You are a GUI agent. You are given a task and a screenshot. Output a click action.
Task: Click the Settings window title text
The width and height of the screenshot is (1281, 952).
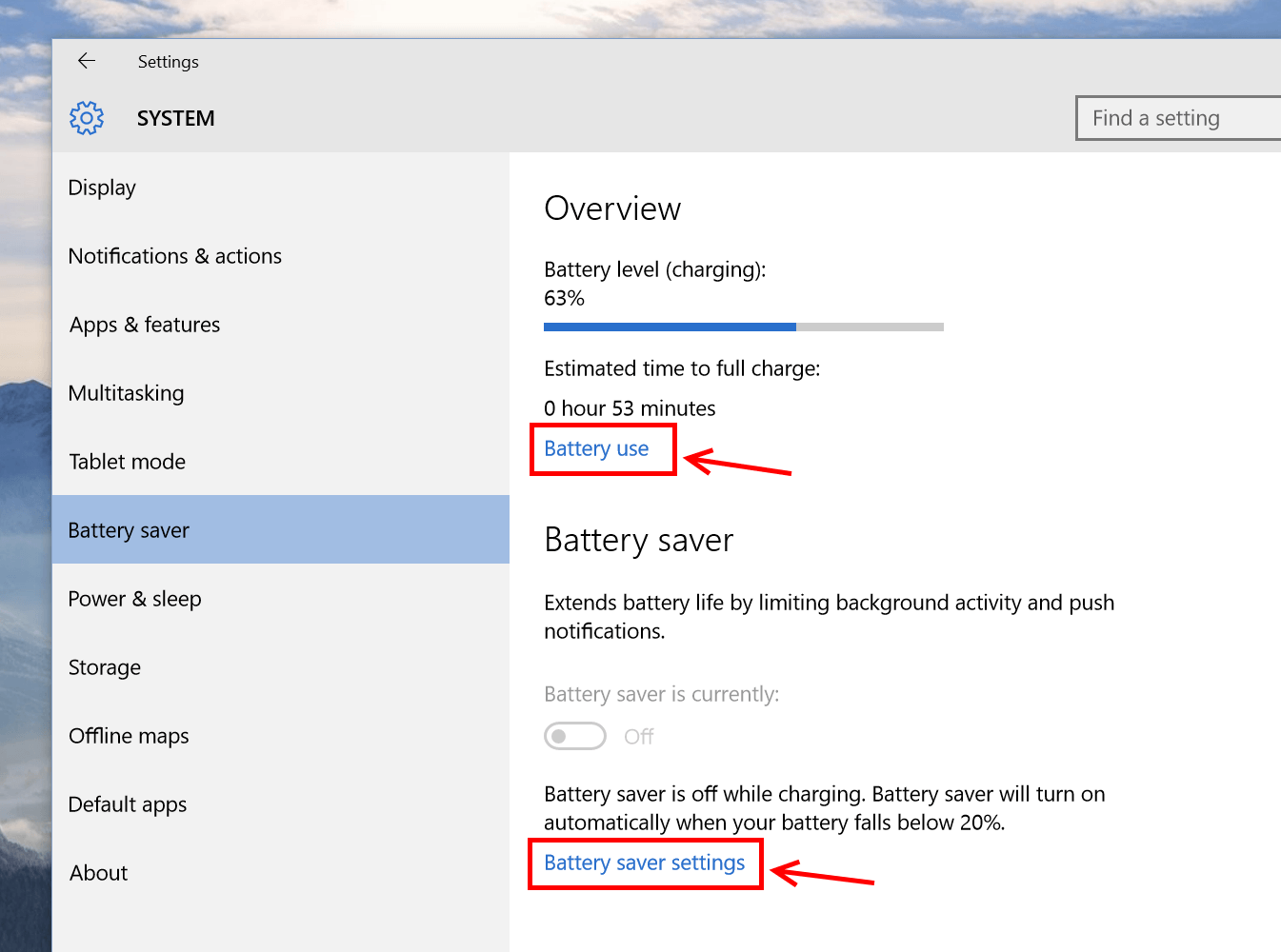click(169, 62)
